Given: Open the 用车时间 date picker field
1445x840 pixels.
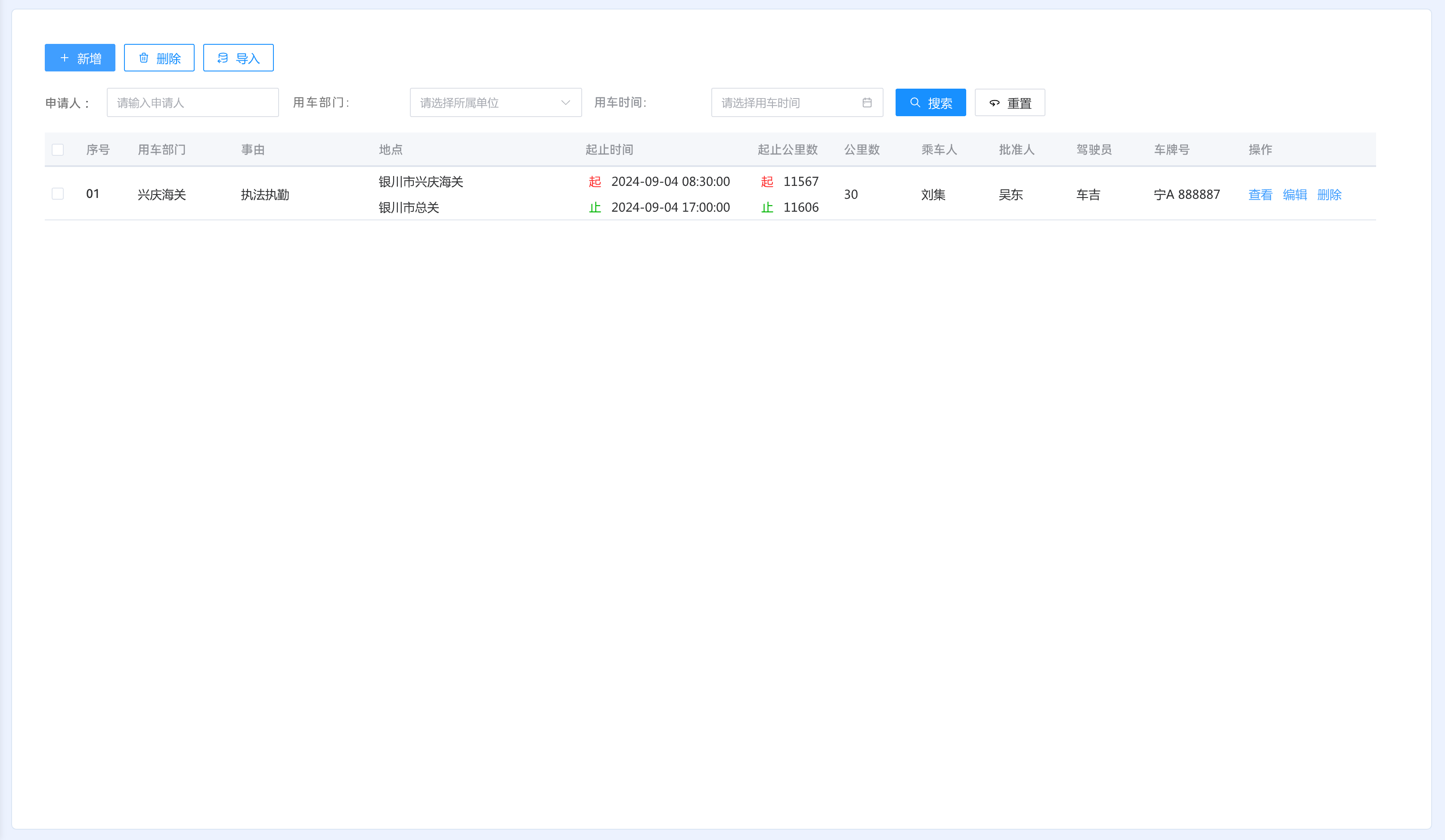Looking at the screenshot, I should (788, 102).
